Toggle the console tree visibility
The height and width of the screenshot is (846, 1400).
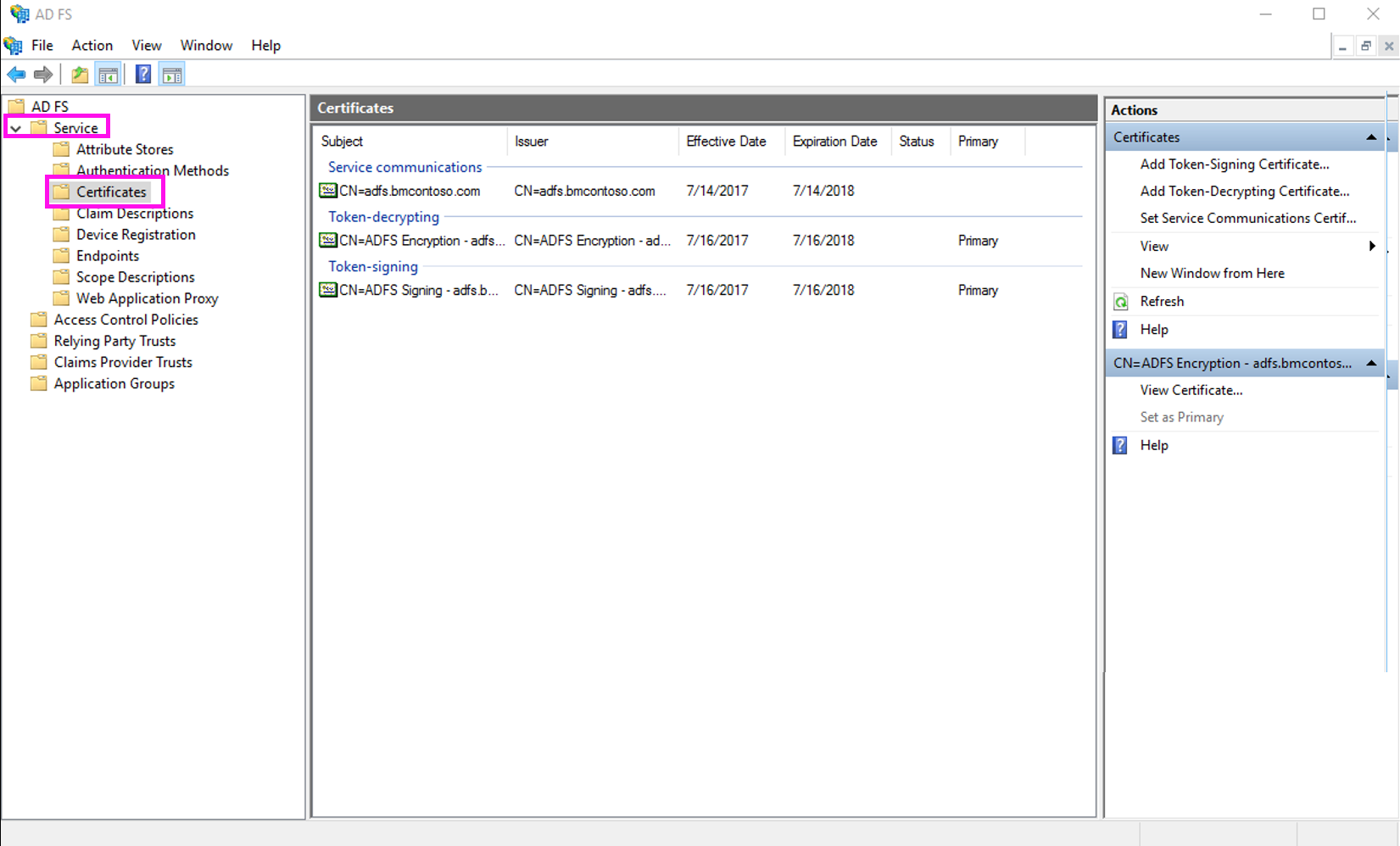[x=109, y=75]
